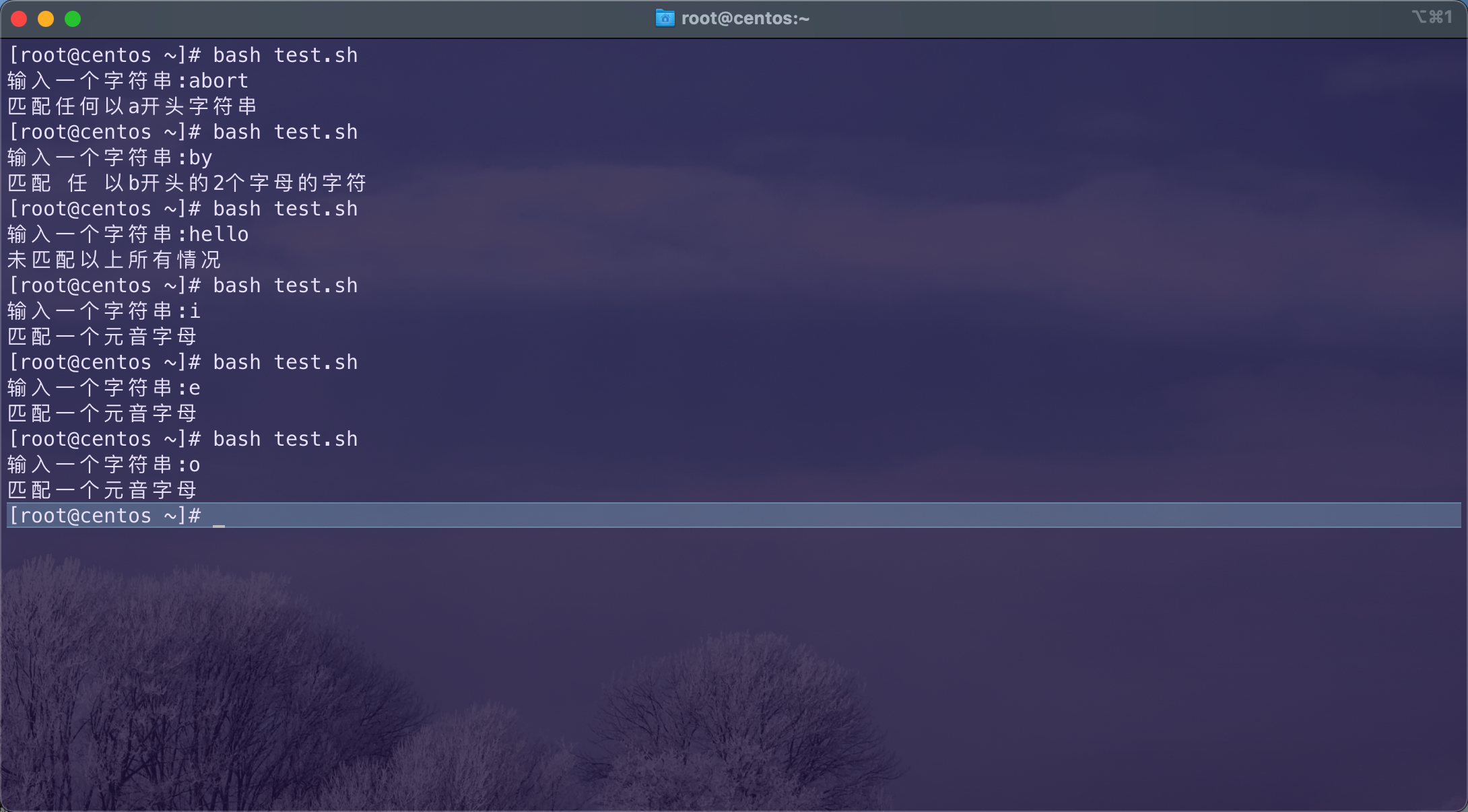Click '匹配一个元音字母' directly below the ':e' input

coord(102,413)
